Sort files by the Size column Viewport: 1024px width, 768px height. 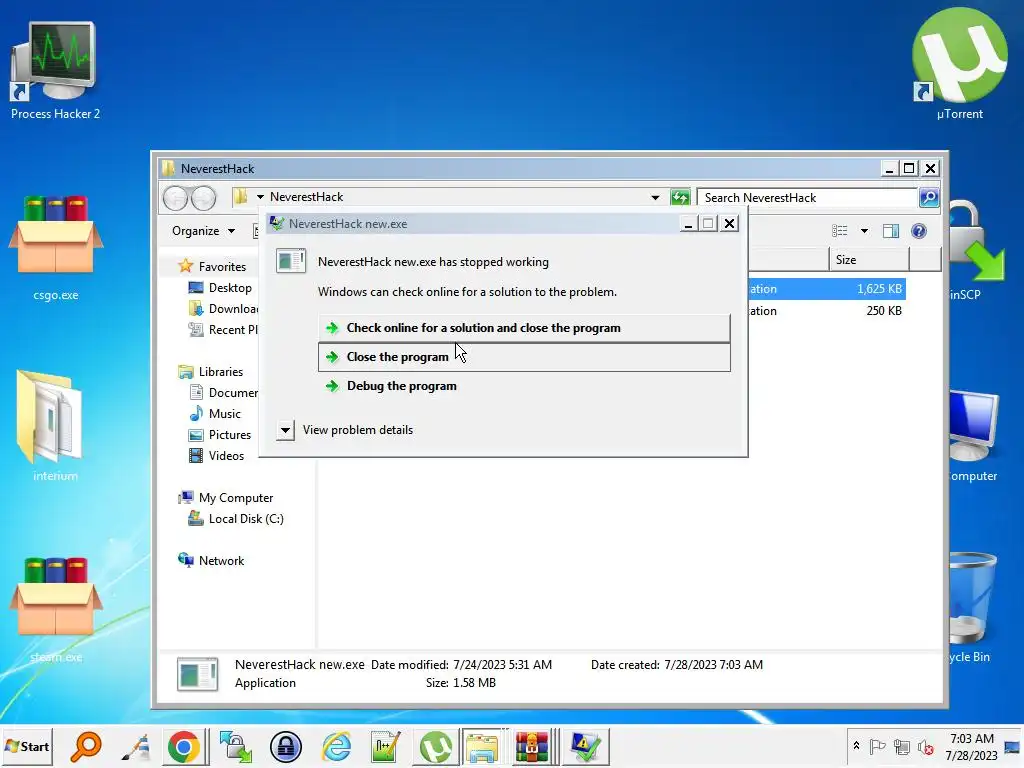click(x=869, y=259)
